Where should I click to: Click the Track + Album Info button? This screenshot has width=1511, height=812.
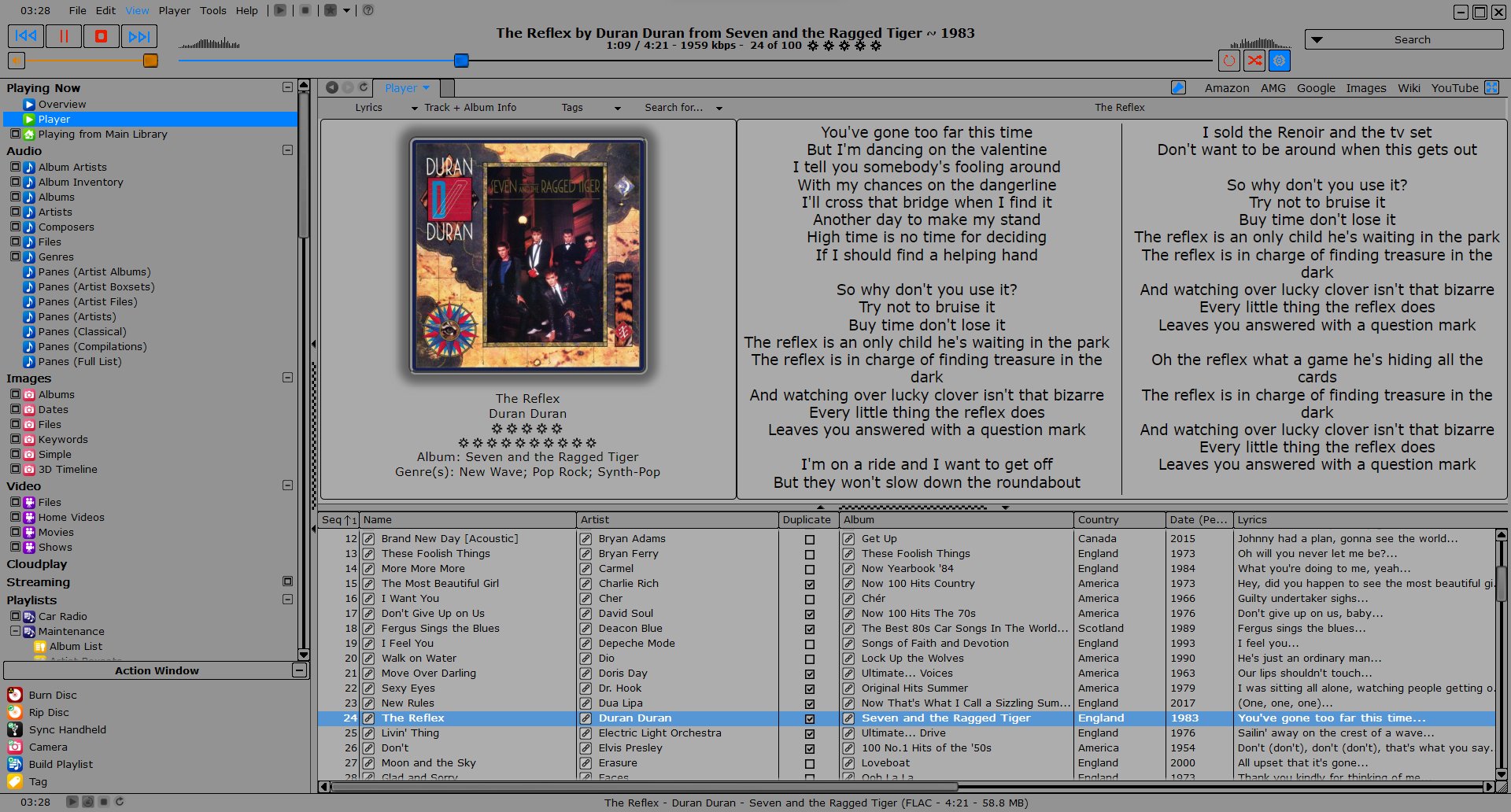471,108
